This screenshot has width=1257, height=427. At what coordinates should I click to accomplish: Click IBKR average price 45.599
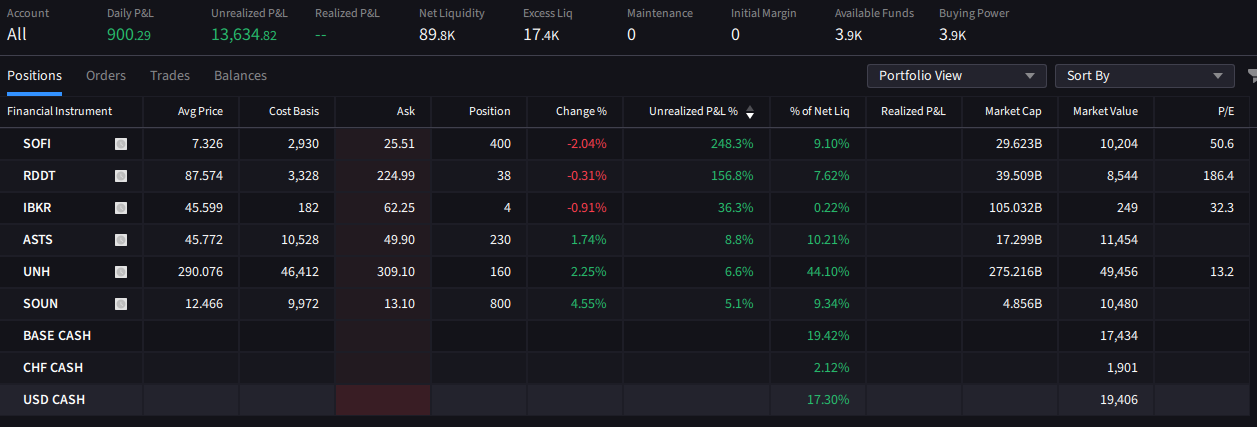pyautogui.click(x=204, y=208)
